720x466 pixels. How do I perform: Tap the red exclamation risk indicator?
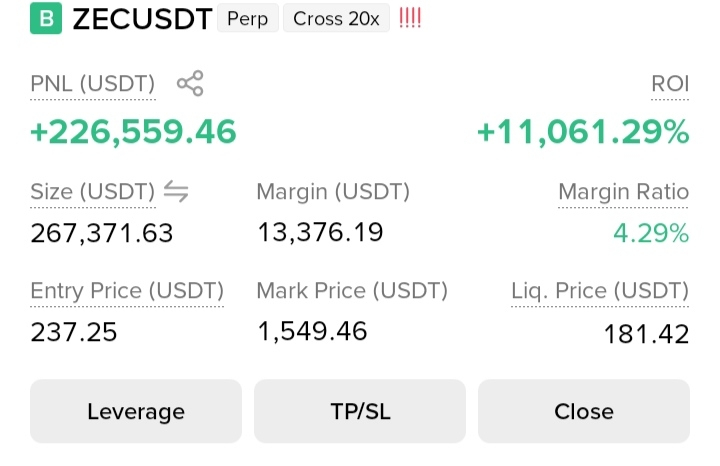(x=410, y=18)
